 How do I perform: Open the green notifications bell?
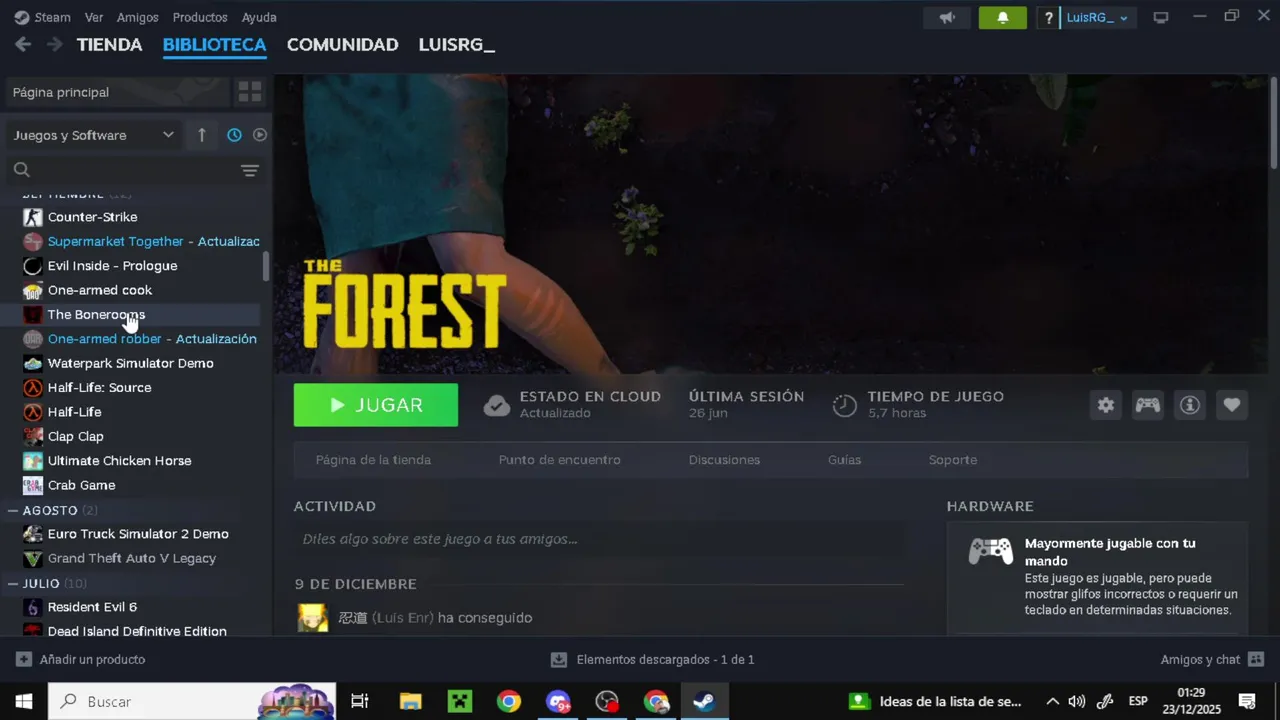point(1002,18)
